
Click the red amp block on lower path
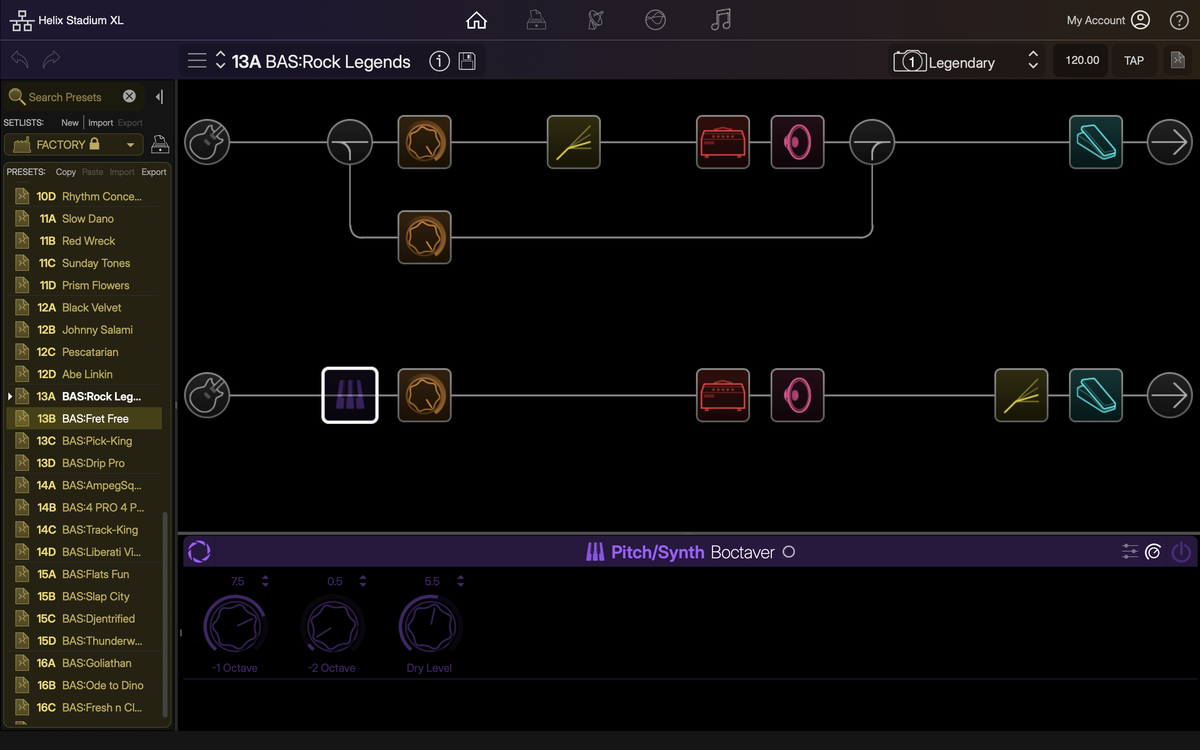pyautogui.click(x=723, y=395)
